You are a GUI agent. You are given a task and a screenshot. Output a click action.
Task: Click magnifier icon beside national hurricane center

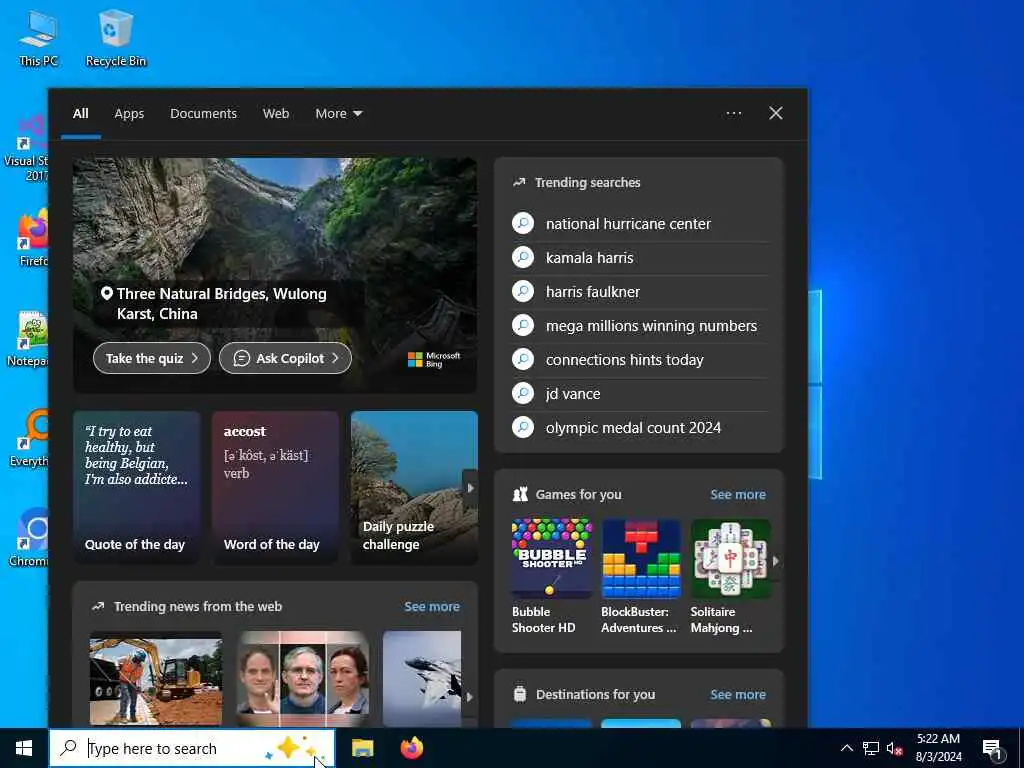point(523,223)
